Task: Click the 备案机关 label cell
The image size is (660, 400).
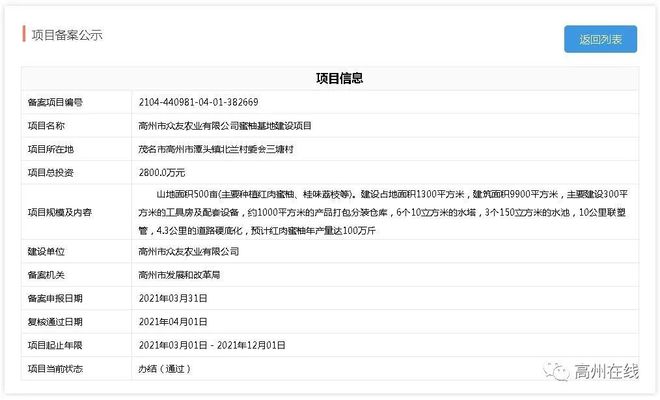Action: click(x=77, y=275)
